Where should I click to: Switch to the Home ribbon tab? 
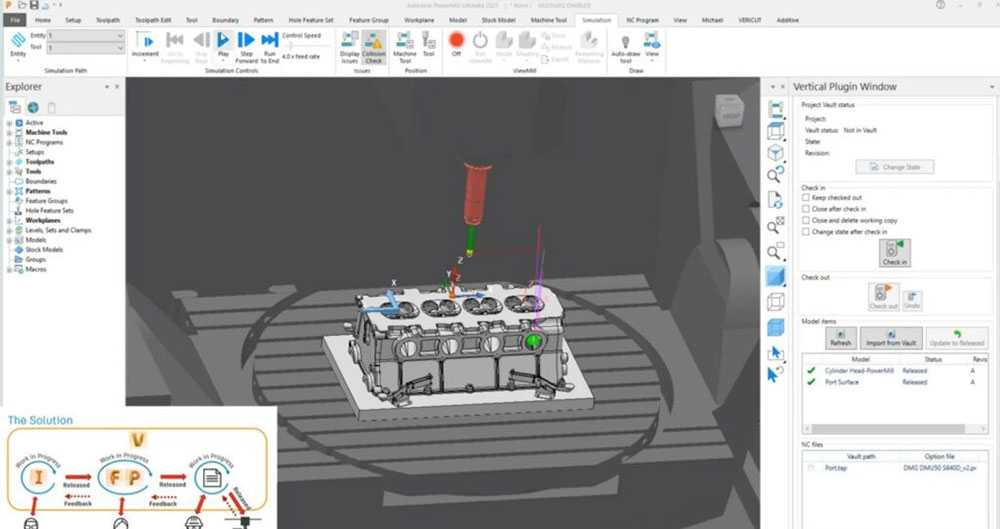(x=43, y=20)
